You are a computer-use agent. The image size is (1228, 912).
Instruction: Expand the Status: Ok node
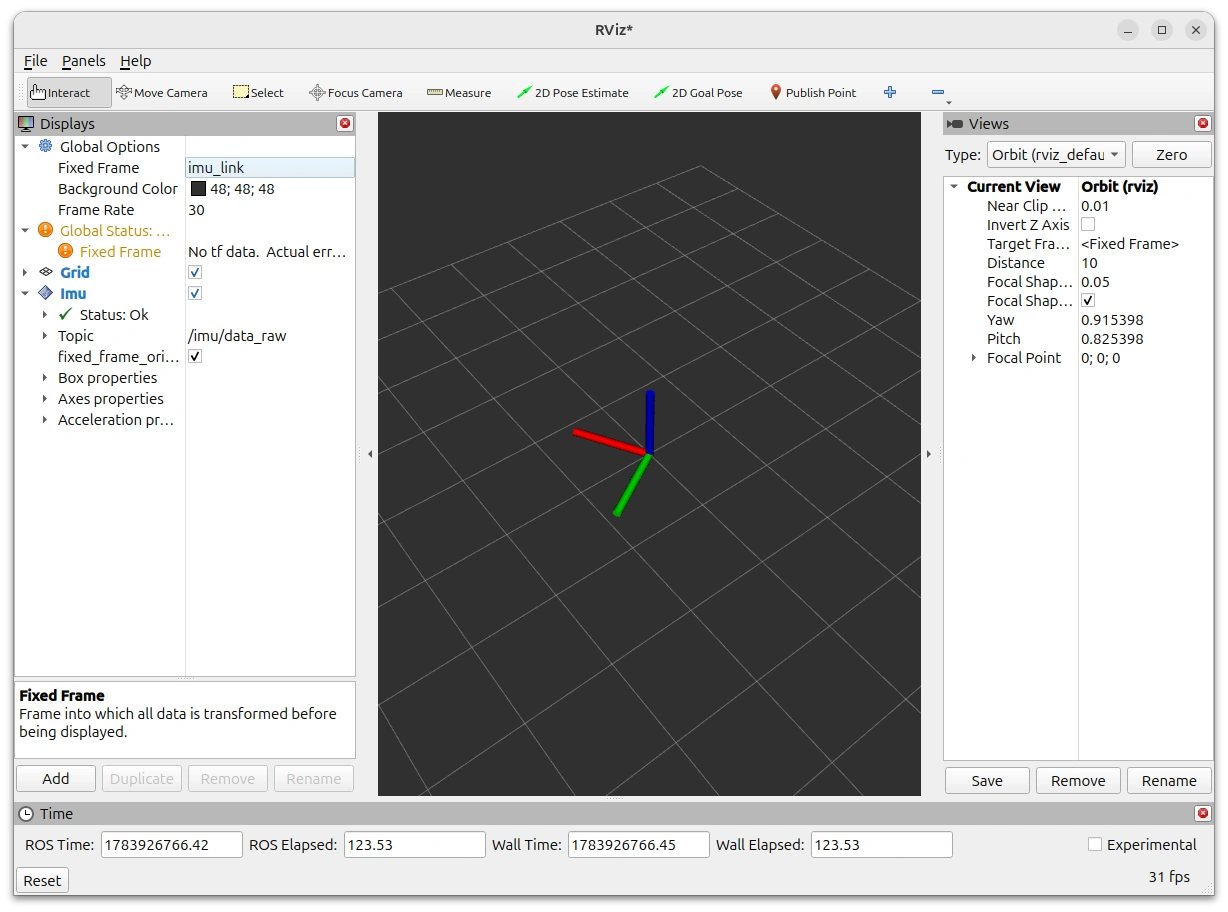[x=45, y=315]
